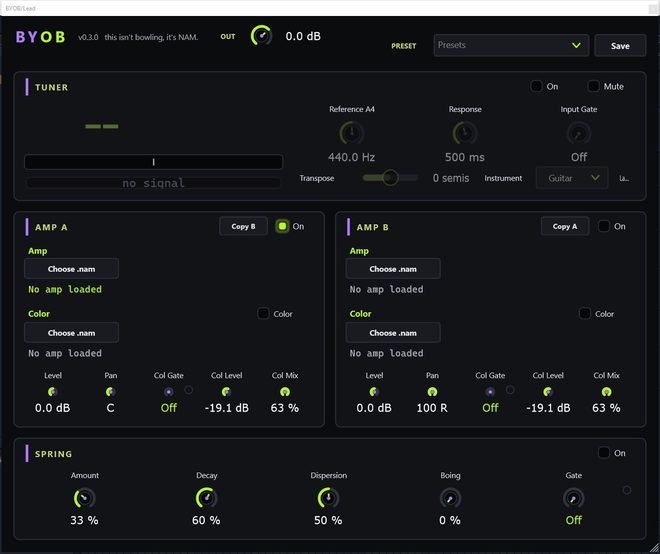Click the Spring Dispersion knob

(328, 498)
